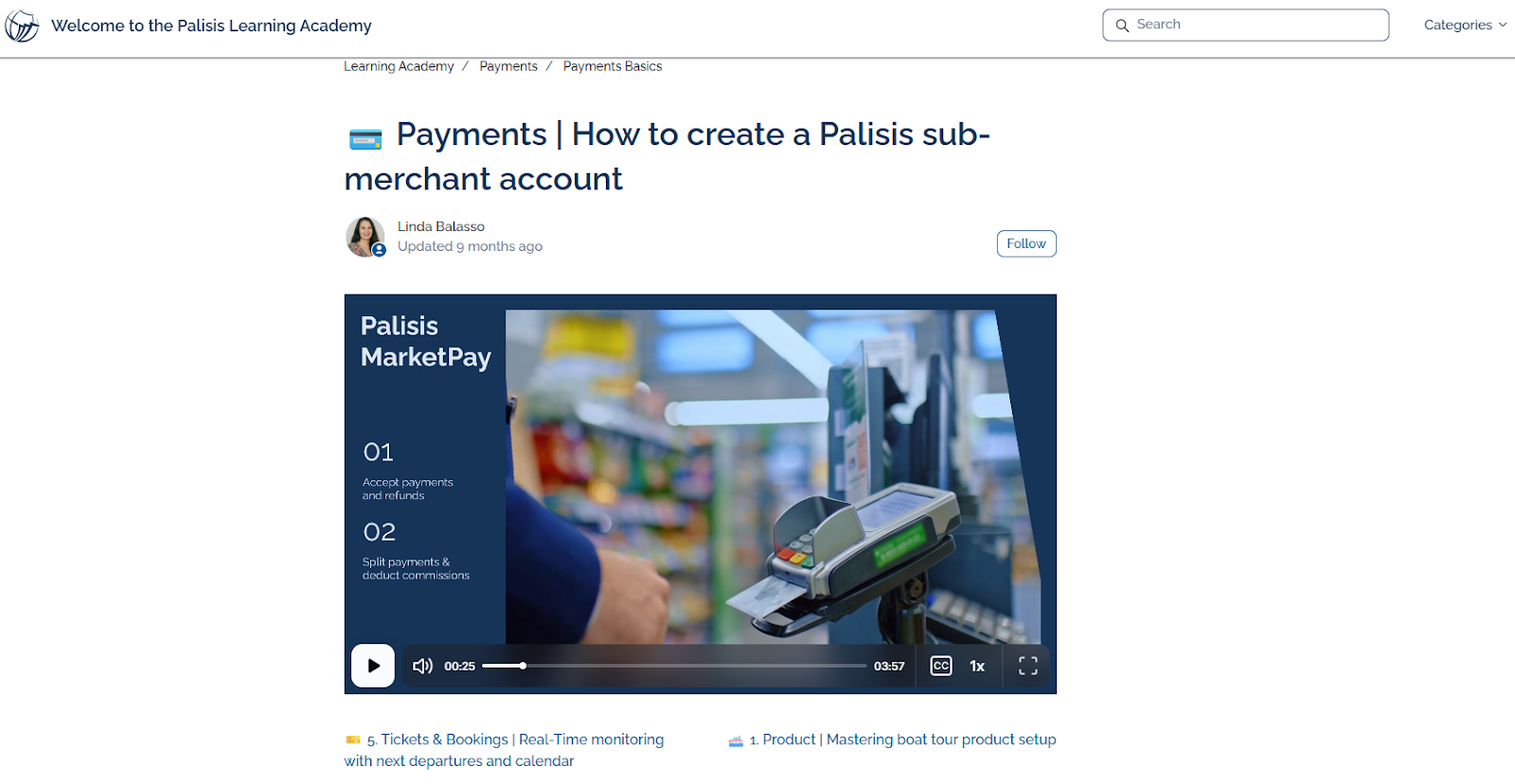Open Mastering boat tour product setup article
This screenshot has width=1515, height=784.
[x=902, y=739]
